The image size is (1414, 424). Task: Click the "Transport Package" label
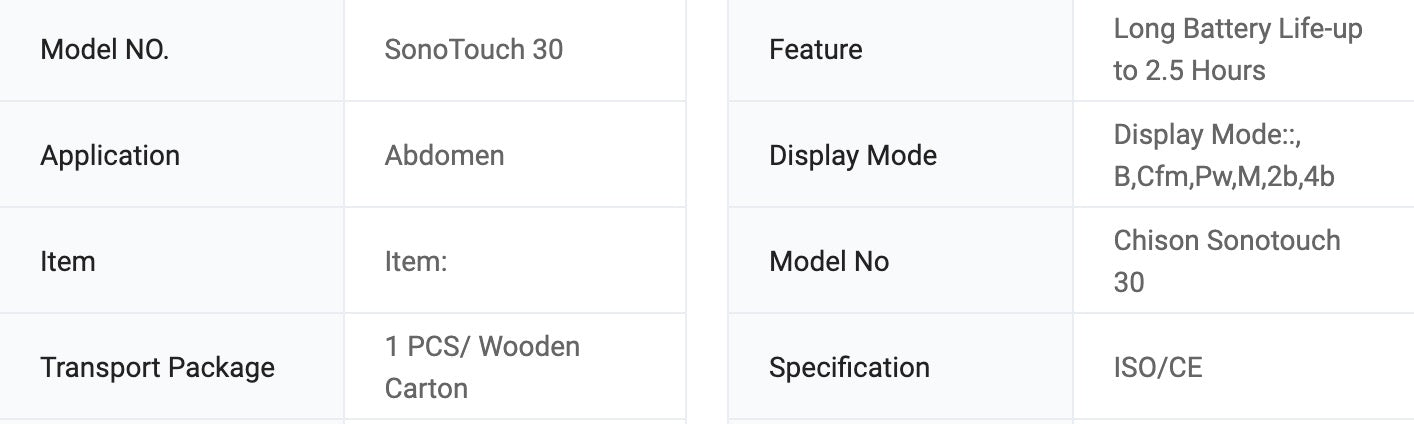point(157,368)
